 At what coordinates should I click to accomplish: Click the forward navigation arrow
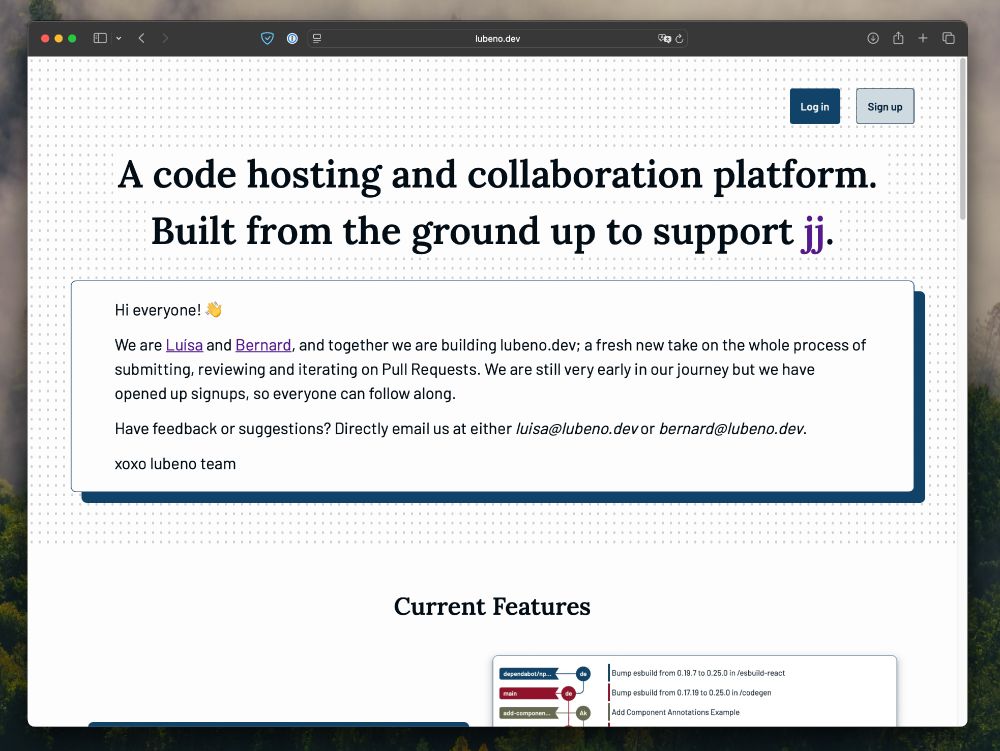click(164, 38)
